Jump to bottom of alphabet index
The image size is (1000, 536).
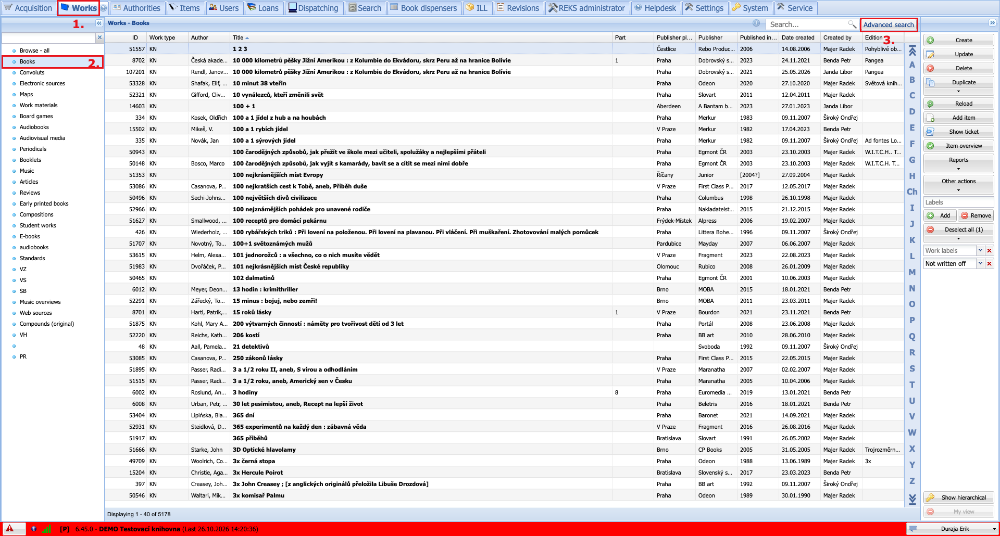pos(912,498)
